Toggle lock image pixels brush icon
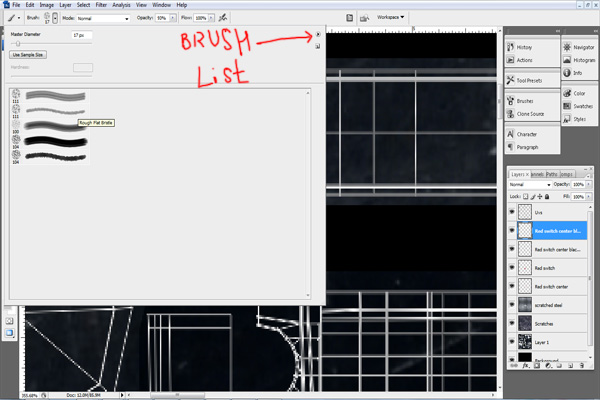The width and height of the screenshot is (600, 400). point(533,196)
